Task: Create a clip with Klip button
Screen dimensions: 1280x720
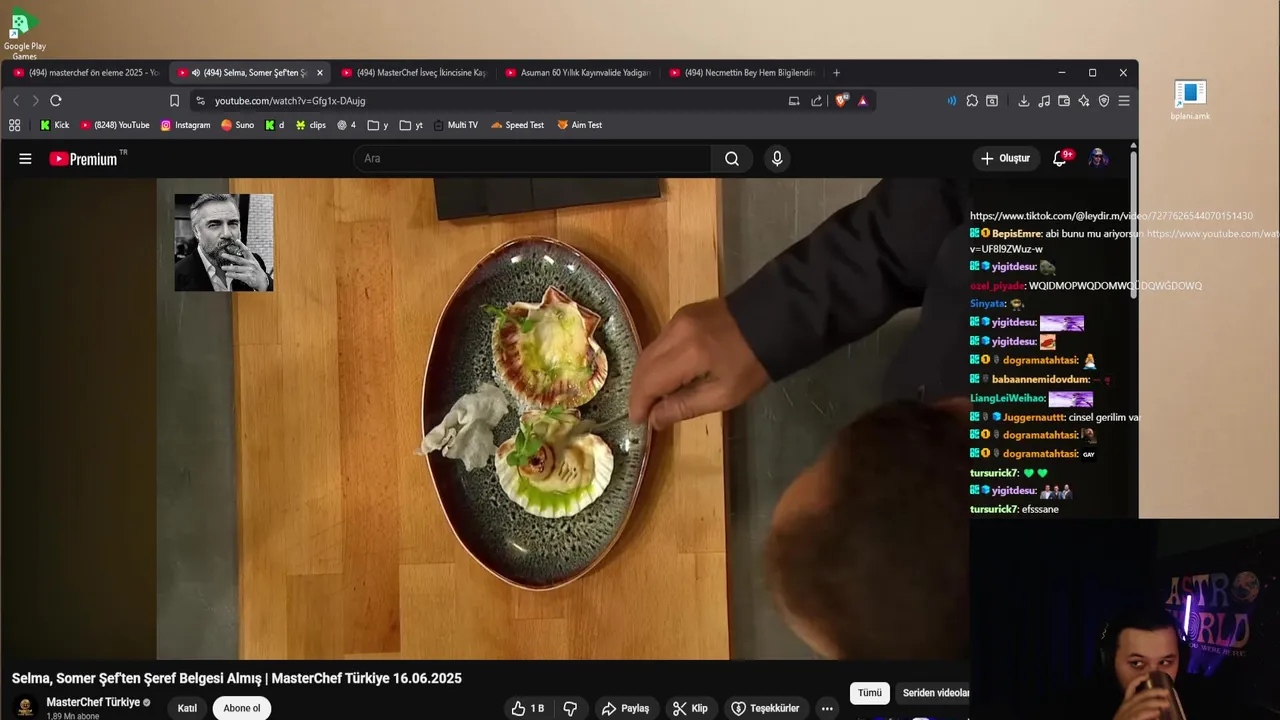Action: (690, 708)
